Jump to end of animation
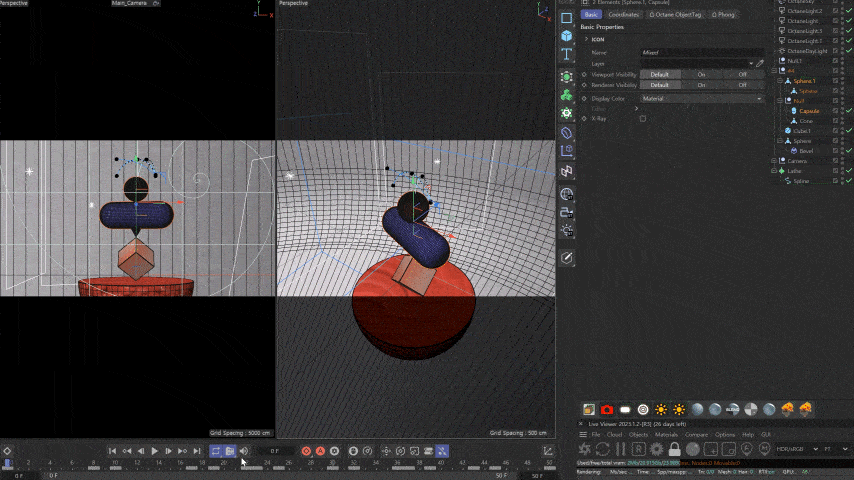 [197, 451]
